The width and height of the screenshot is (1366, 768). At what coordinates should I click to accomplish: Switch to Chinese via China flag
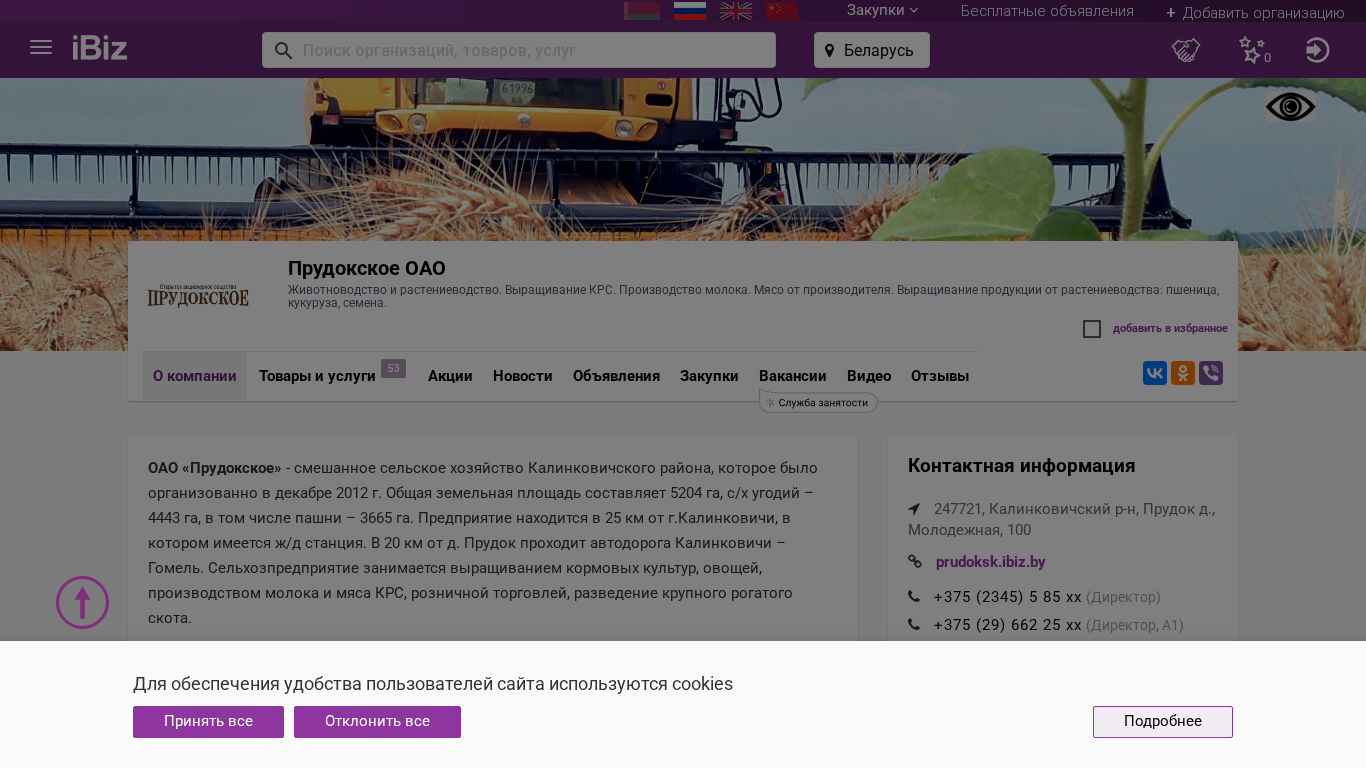pos(782,11)
